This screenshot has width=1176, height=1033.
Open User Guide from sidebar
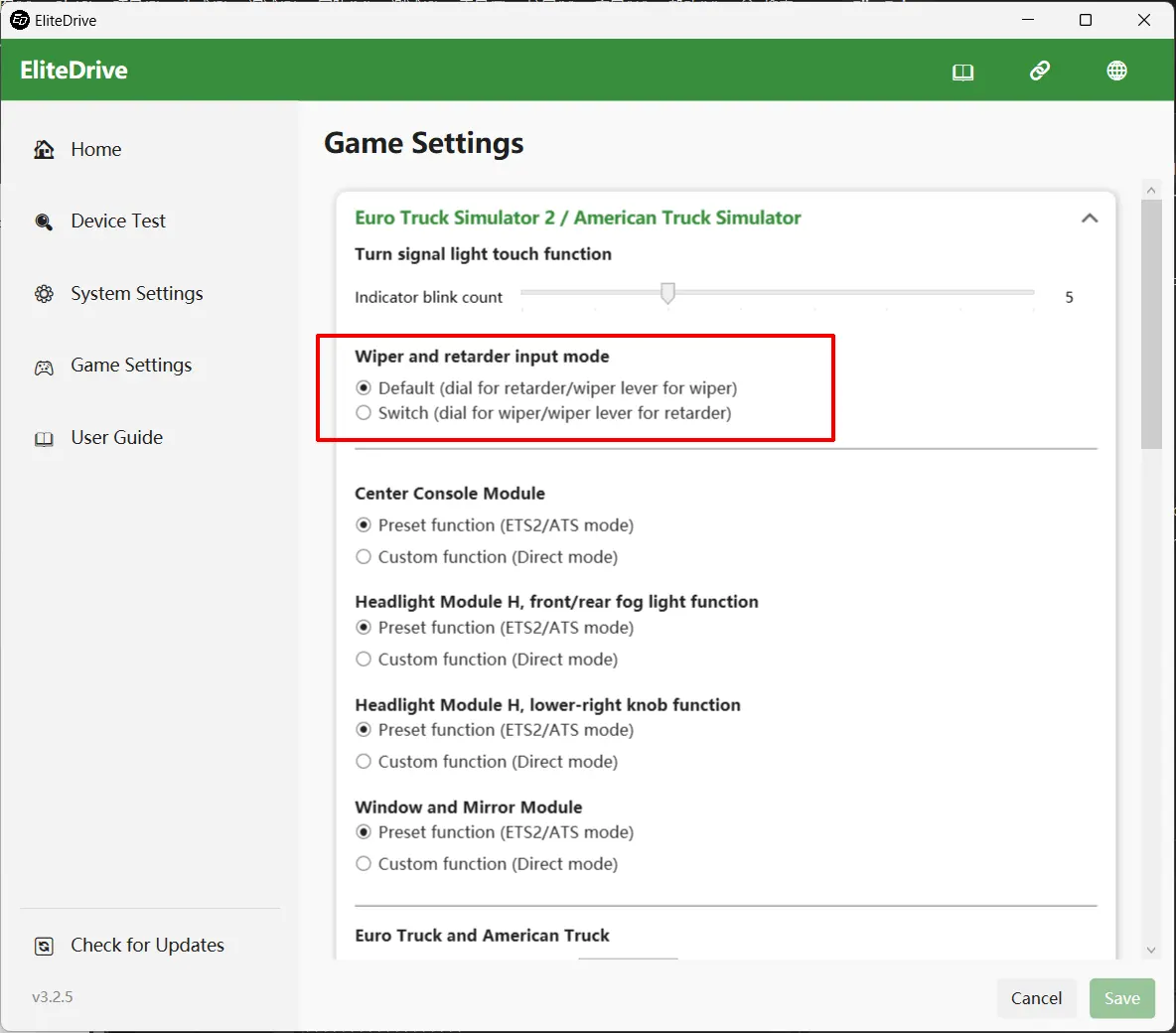pos(116,437)
